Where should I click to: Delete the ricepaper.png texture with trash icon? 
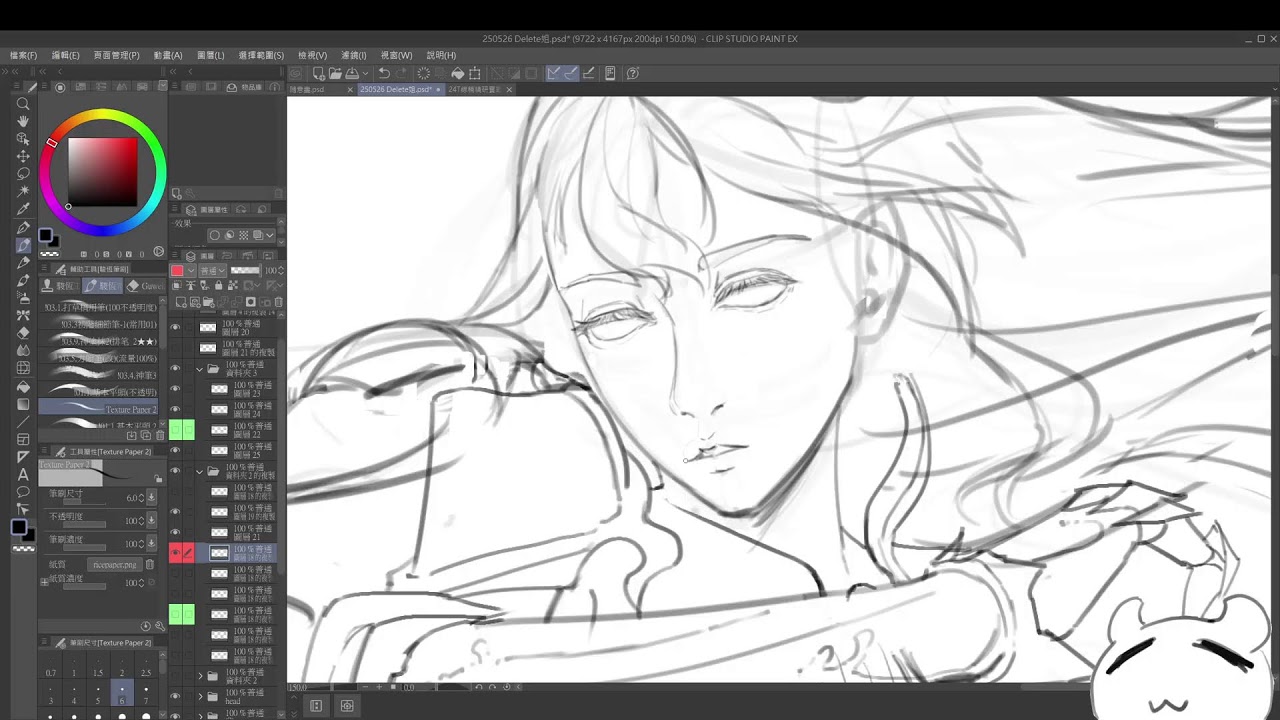pos(150,564)
